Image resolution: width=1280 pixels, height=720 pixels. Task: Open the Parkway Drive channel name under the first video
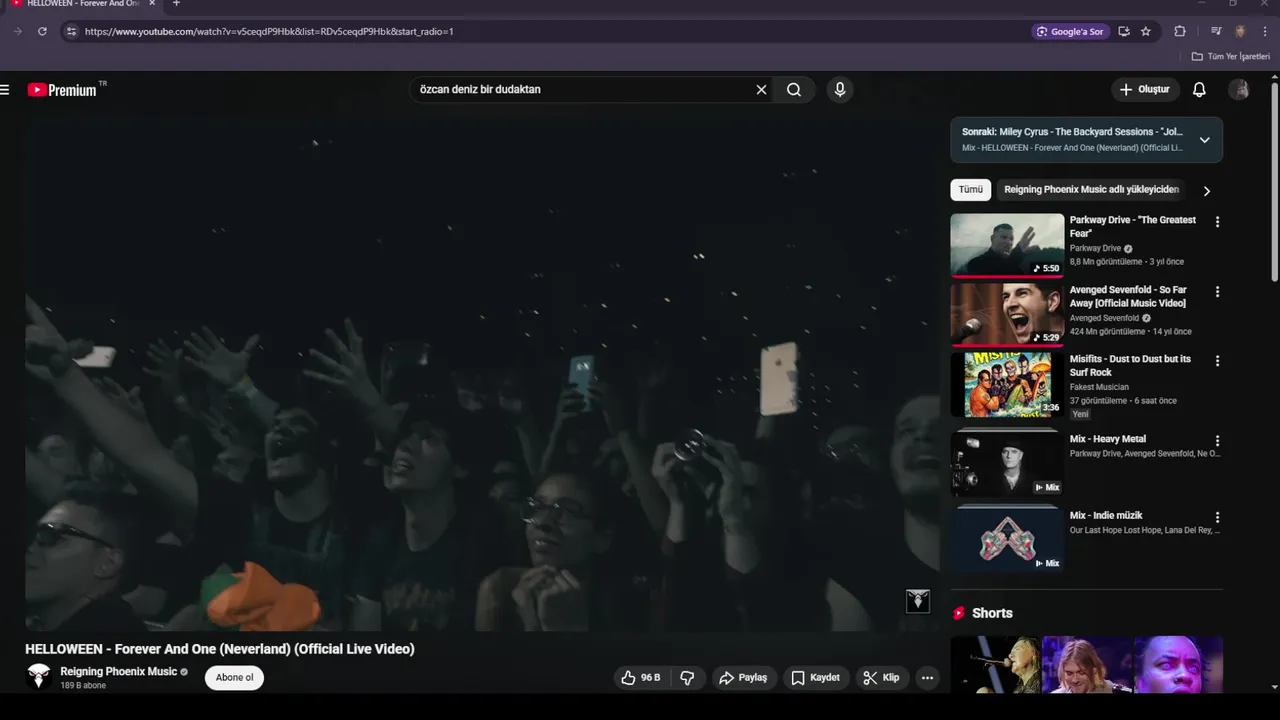pos(1095,248)
